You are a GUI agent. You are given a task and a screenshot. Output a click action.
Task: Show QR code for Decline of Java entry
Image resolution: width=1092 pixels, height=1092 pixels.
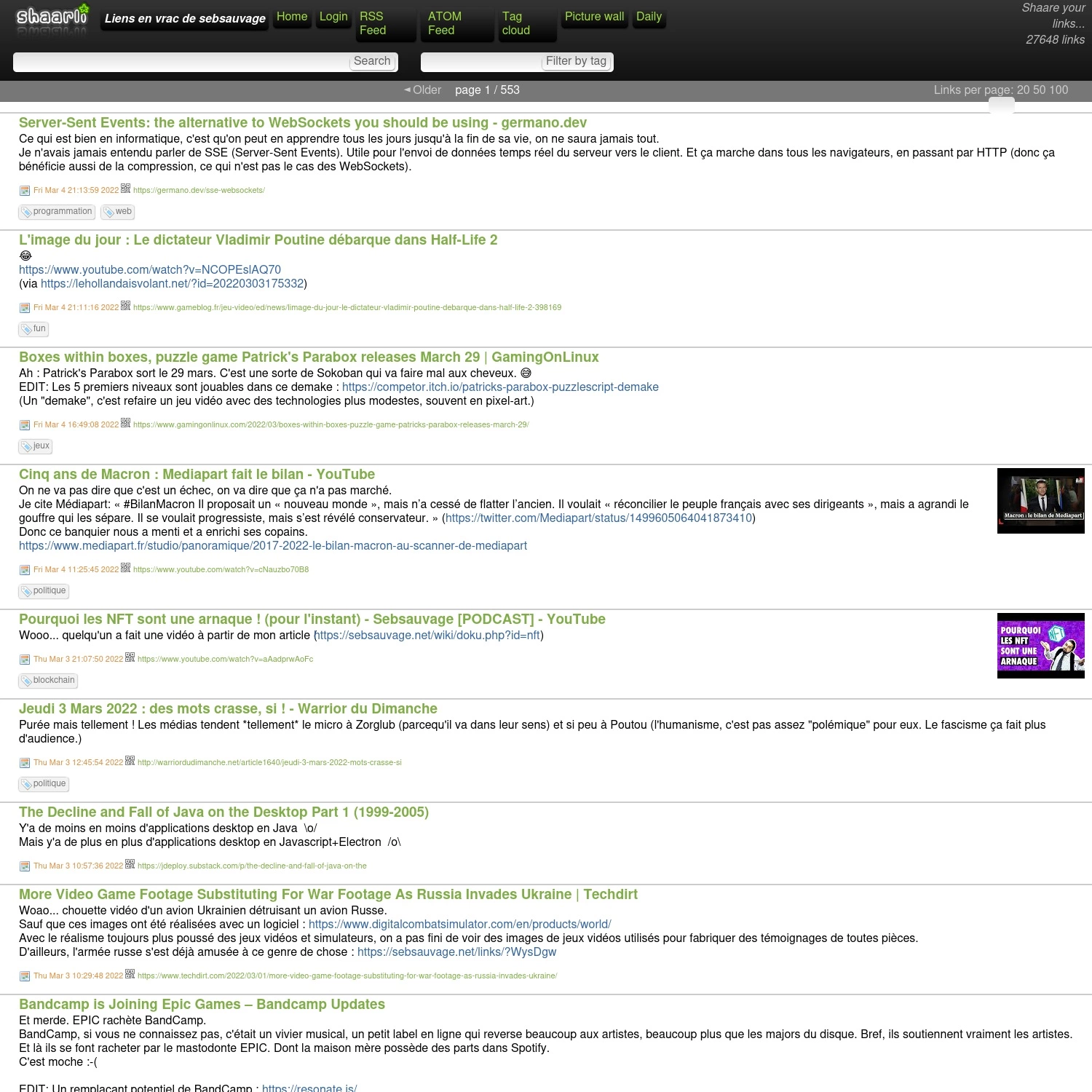[130, 863]
